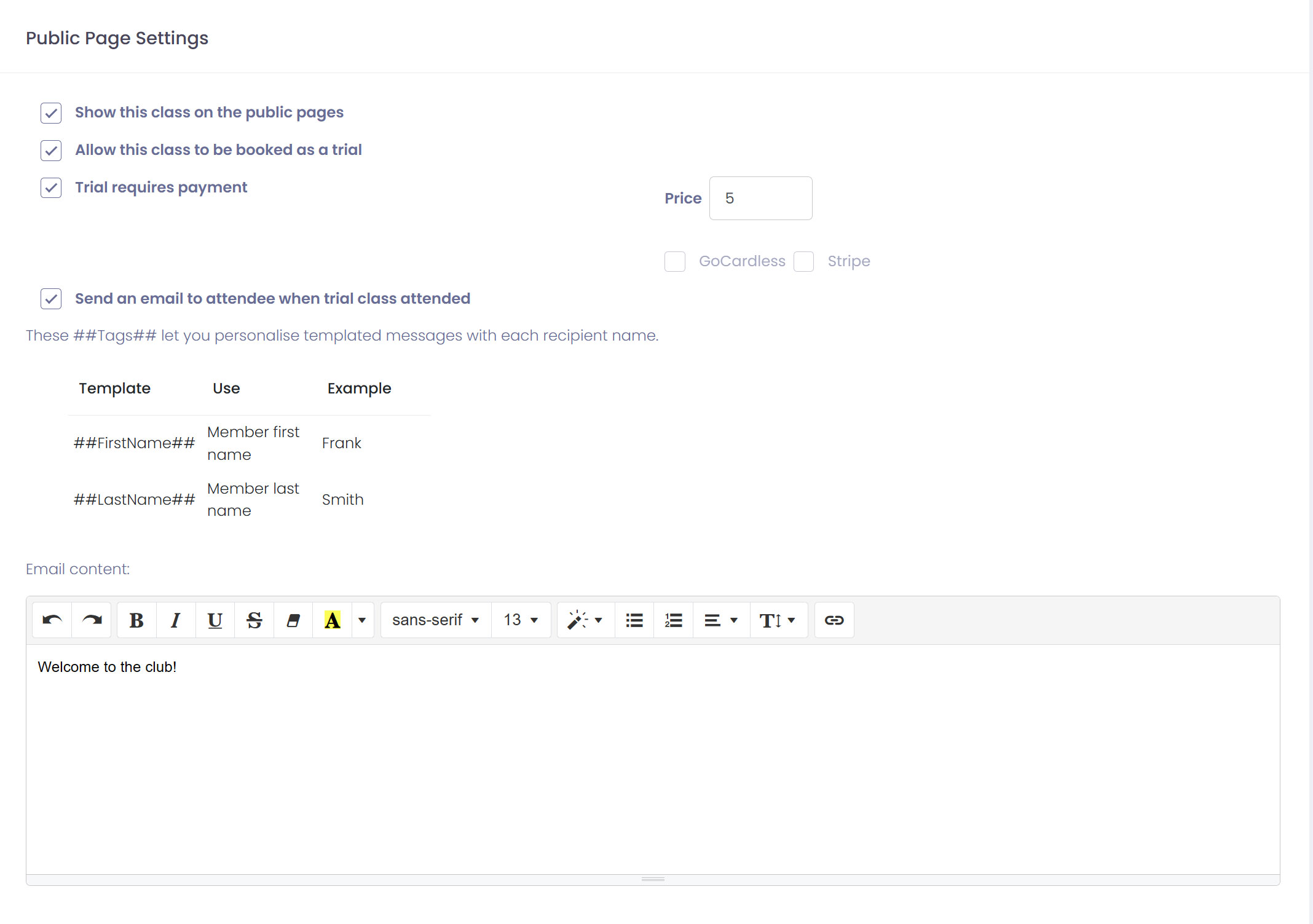Toggle underline formatting
The height and width of the screenshot is (924, 1313).
[215, 620]
